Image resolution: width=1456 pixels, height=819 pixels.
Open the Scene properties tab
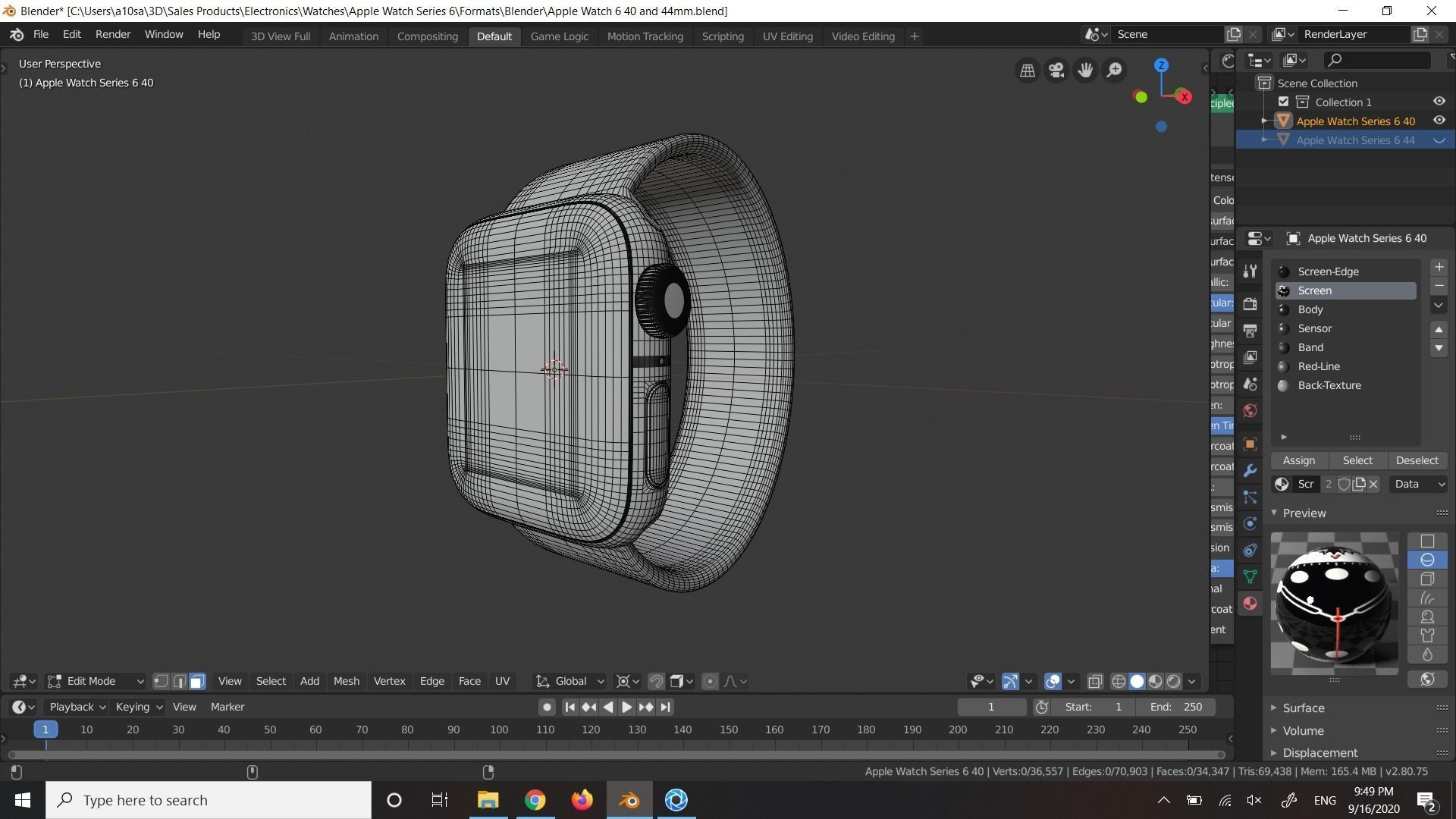click(1250, 384)
